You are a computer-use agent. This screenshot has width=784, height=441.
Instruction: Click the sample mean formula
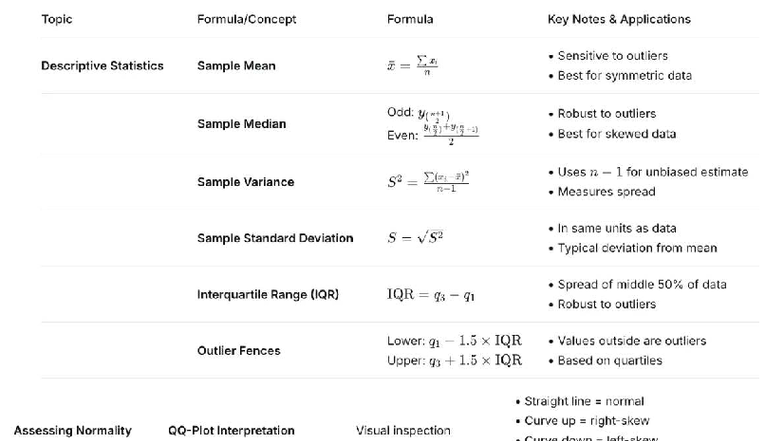pyautogui.click(x=413, y=65)
